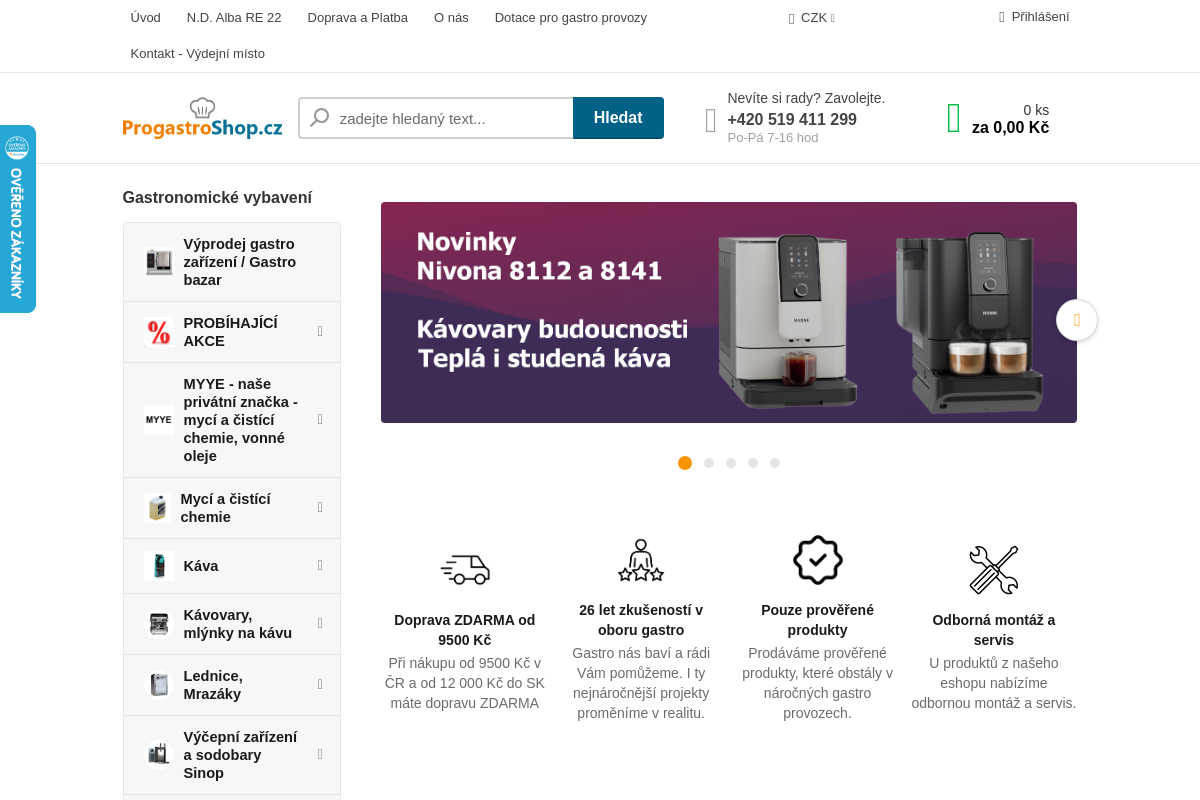Viewport: 1200px width, 800px height.
Task: Click the red percent icon for PROBÍHAJÍCÍ AKCE
Action: [159, 332]
